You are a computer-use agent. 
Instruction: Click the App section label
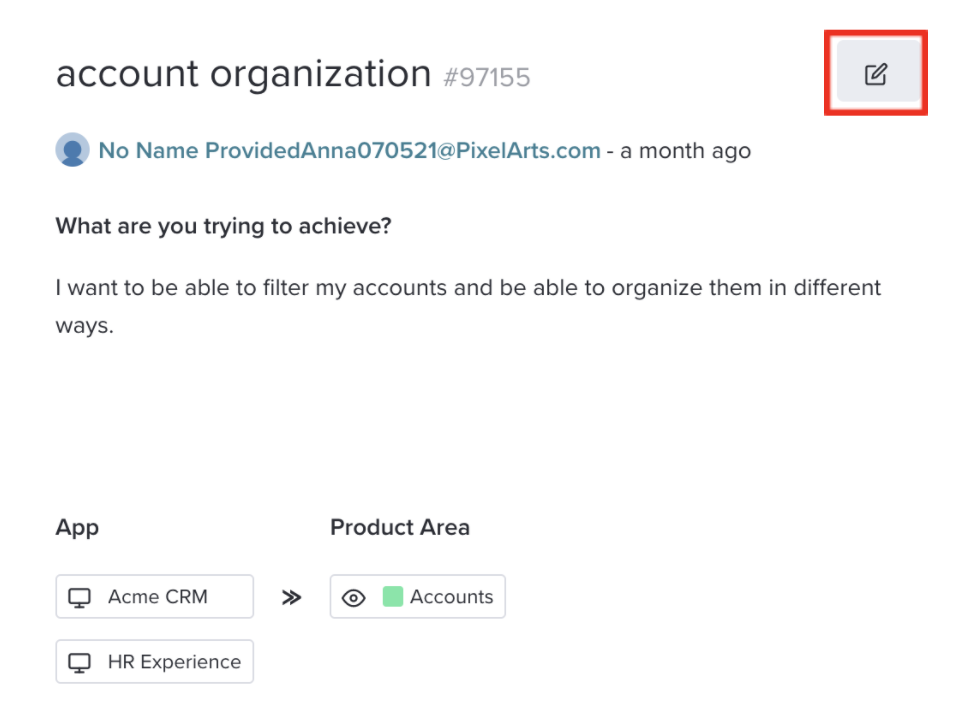tap(77, 528)
